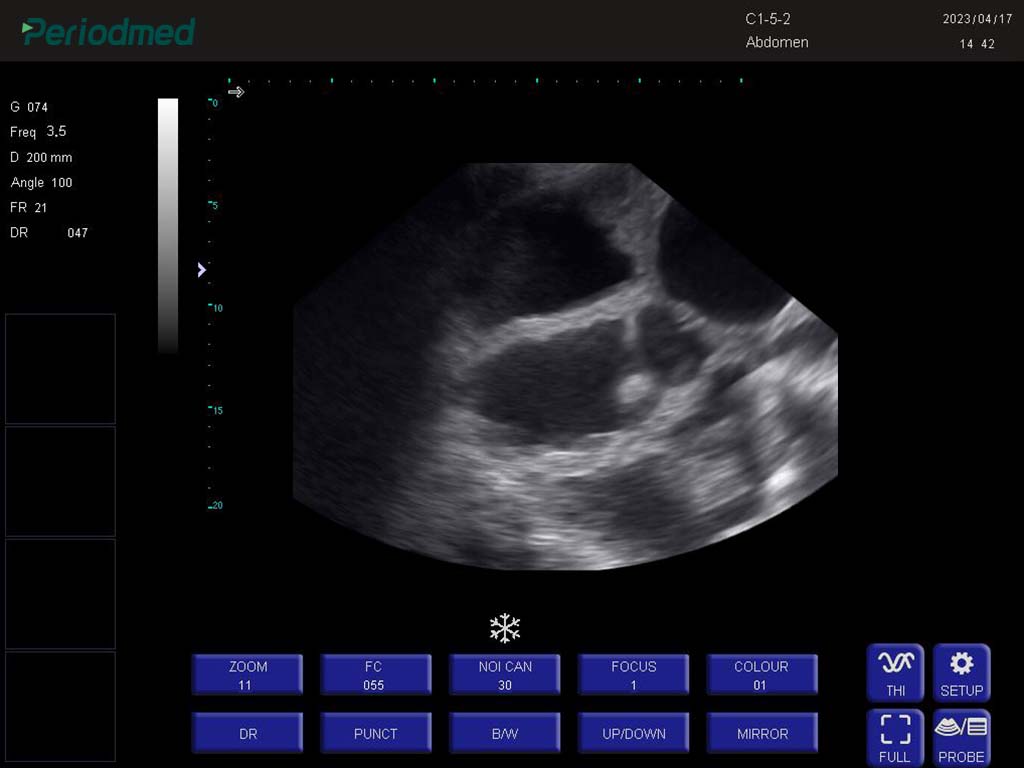Switch to FULL screen view
Screen dimensions: 1024x768
point(895,738)
